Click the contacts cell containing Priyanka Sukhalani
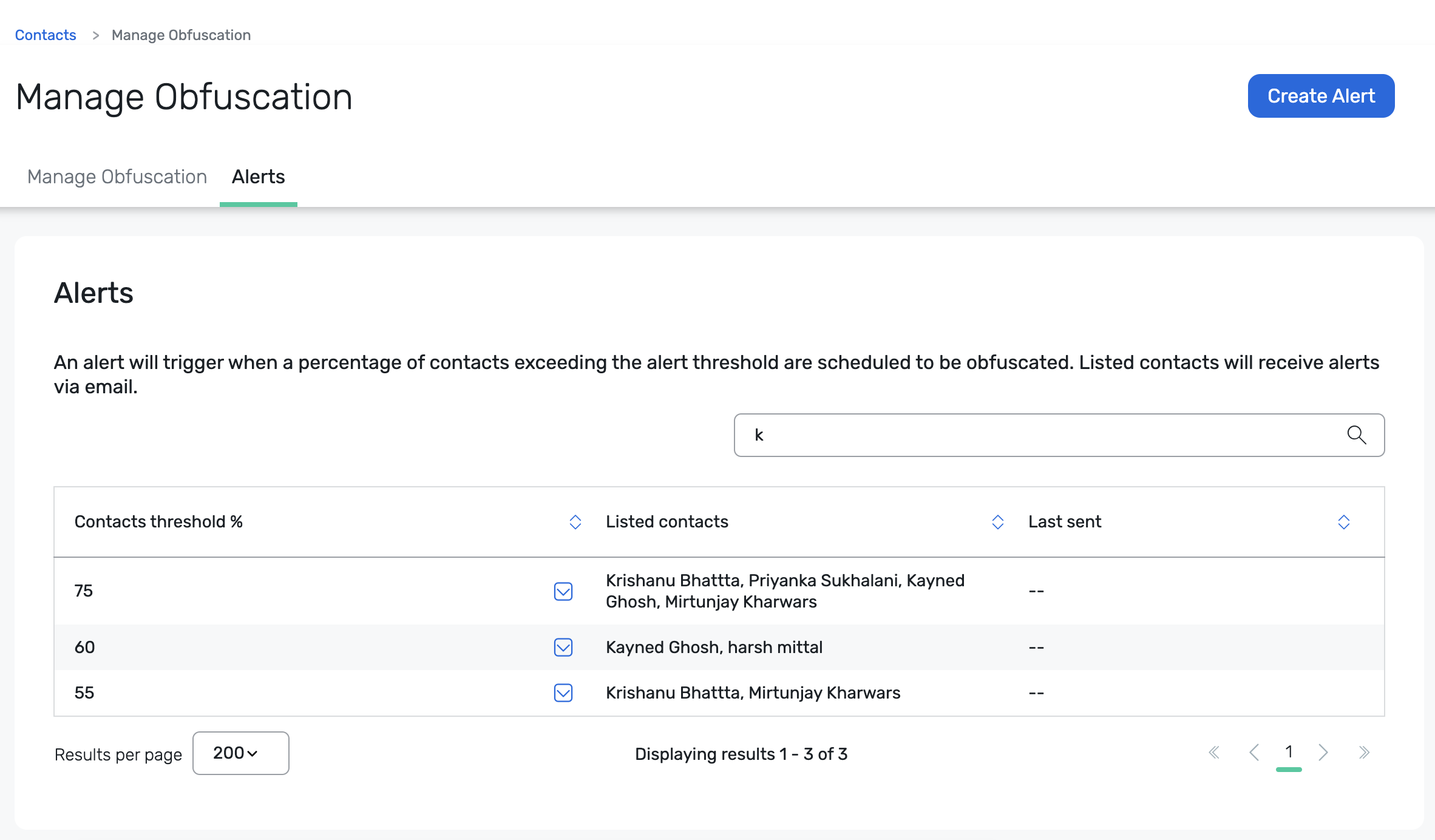The width and height of the screenshot is (1435, 840). [785, 591]
